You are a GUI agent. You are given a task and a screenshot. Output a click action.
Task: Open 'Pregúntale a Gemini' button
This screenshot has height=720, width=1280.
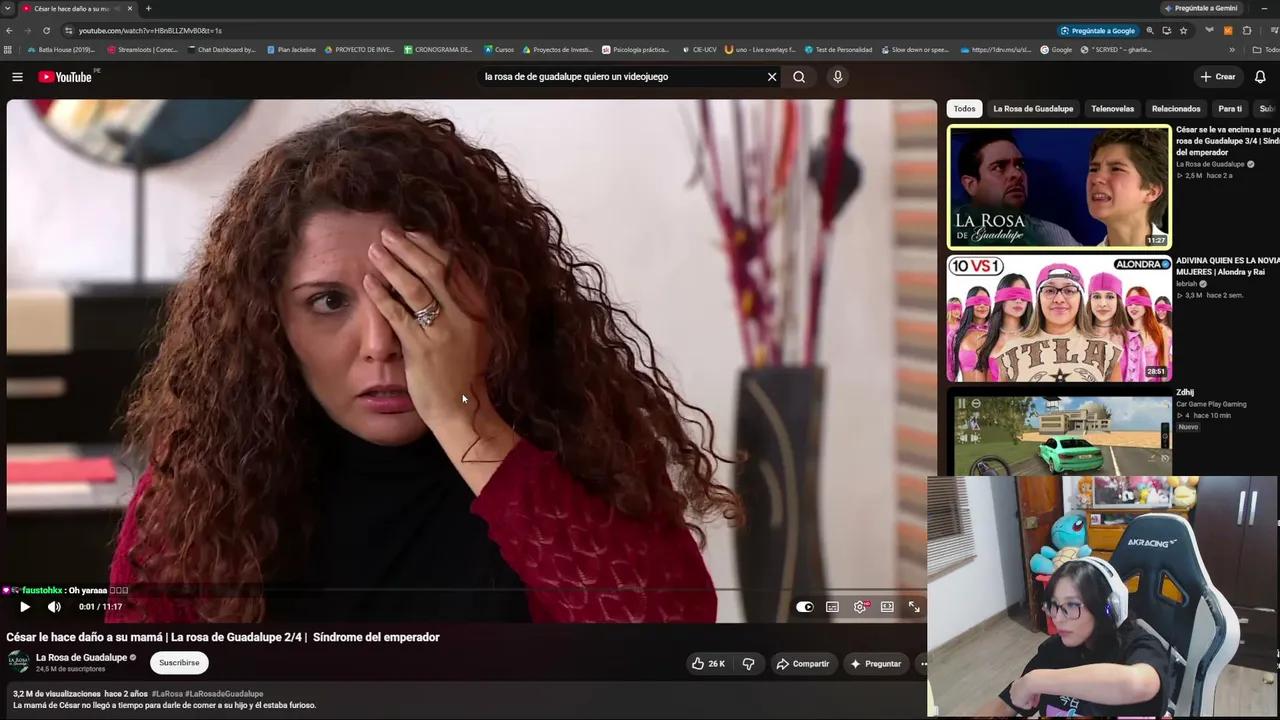[x=1201, y=8]
